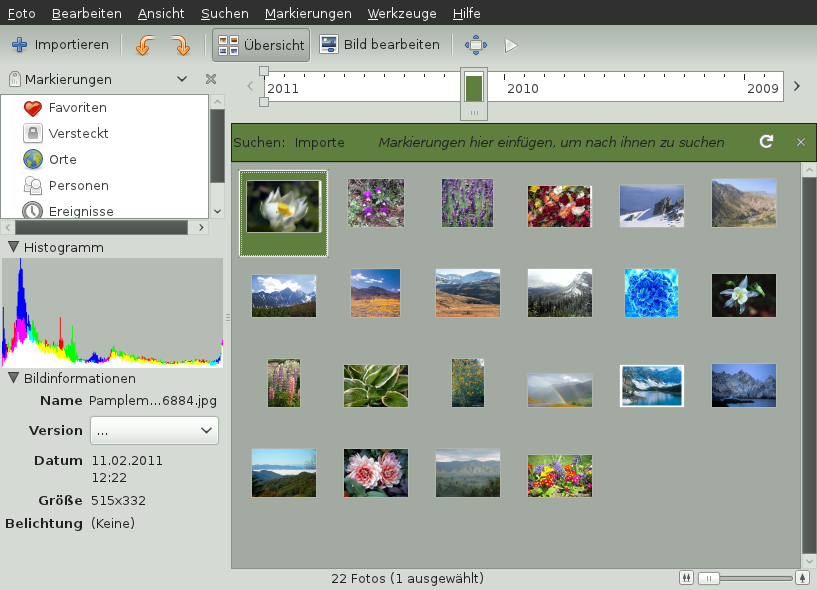Close the Suchen search bar
Screen dimensions: 817x590
(x=800, y=142)
